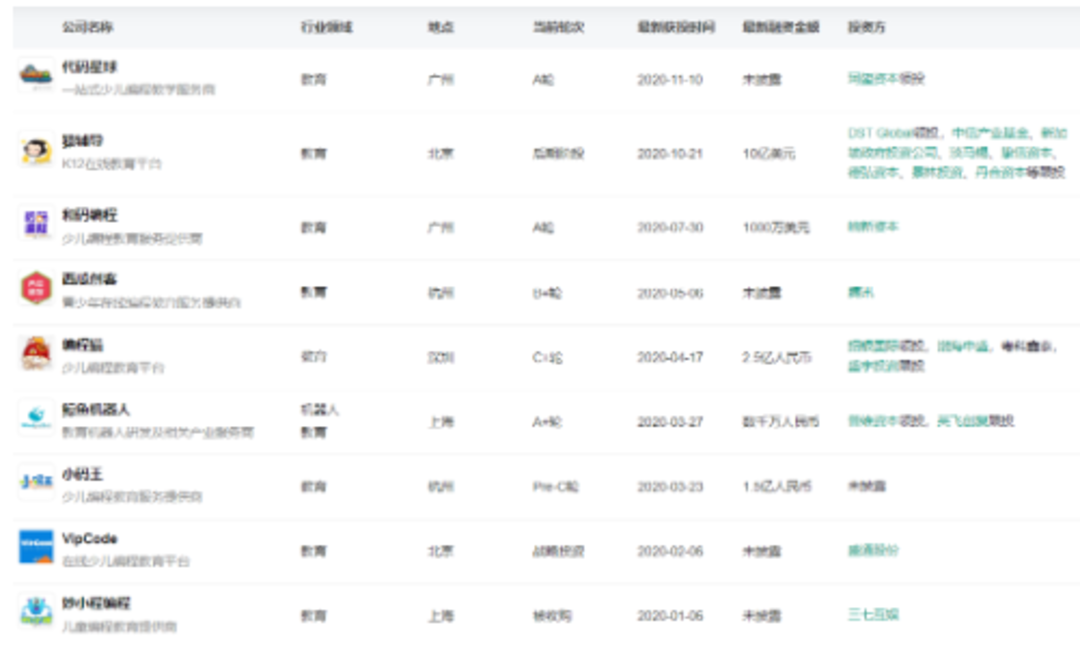Click the date 2020-07-30
Image resolution: width=1080 pixels, height=651 pixels.
tap(669, 227)
